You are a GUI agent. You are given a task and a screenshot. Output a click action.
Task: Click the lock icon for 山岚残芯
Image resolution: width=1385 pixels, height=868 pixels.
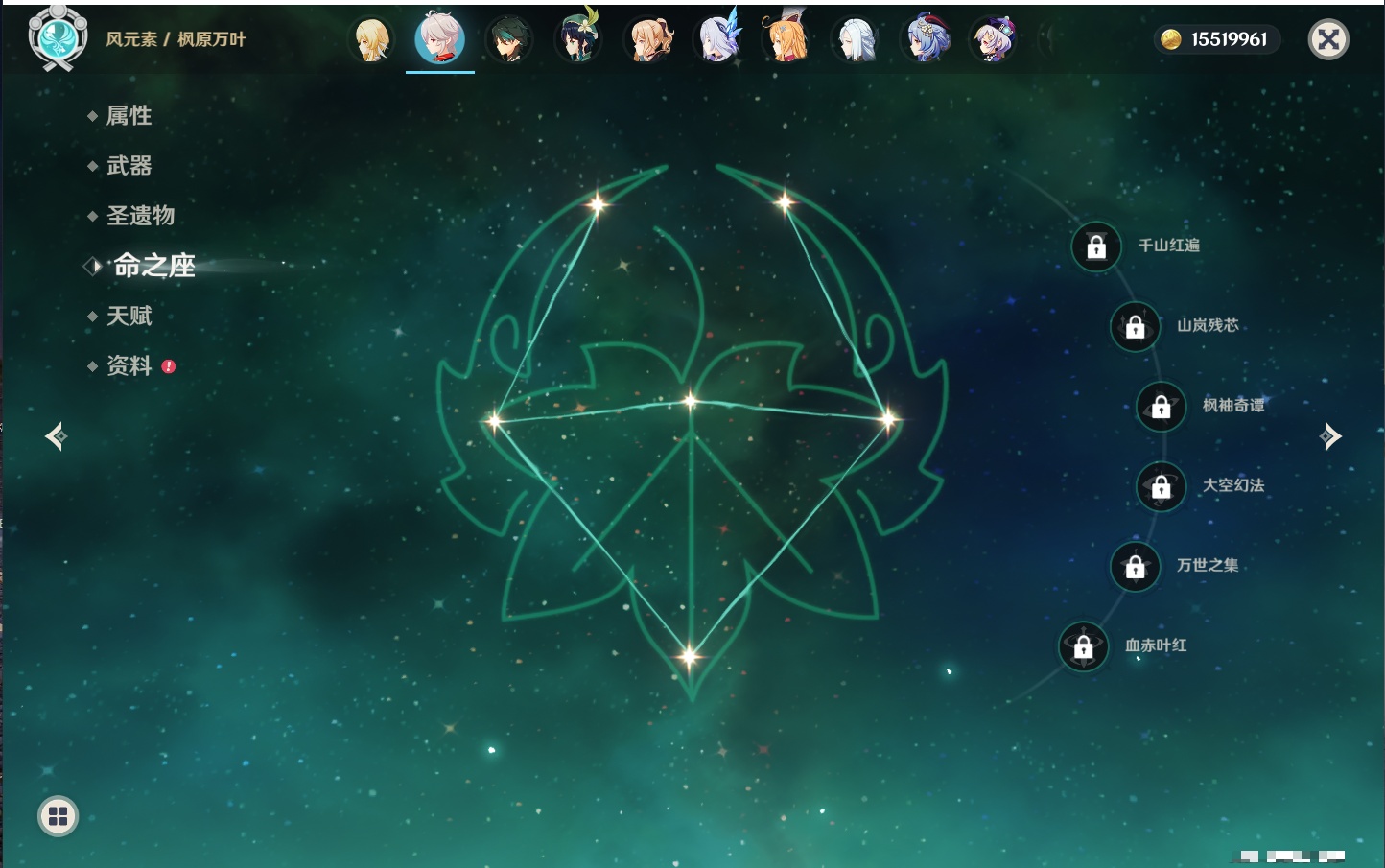[x=1136, y=327]
